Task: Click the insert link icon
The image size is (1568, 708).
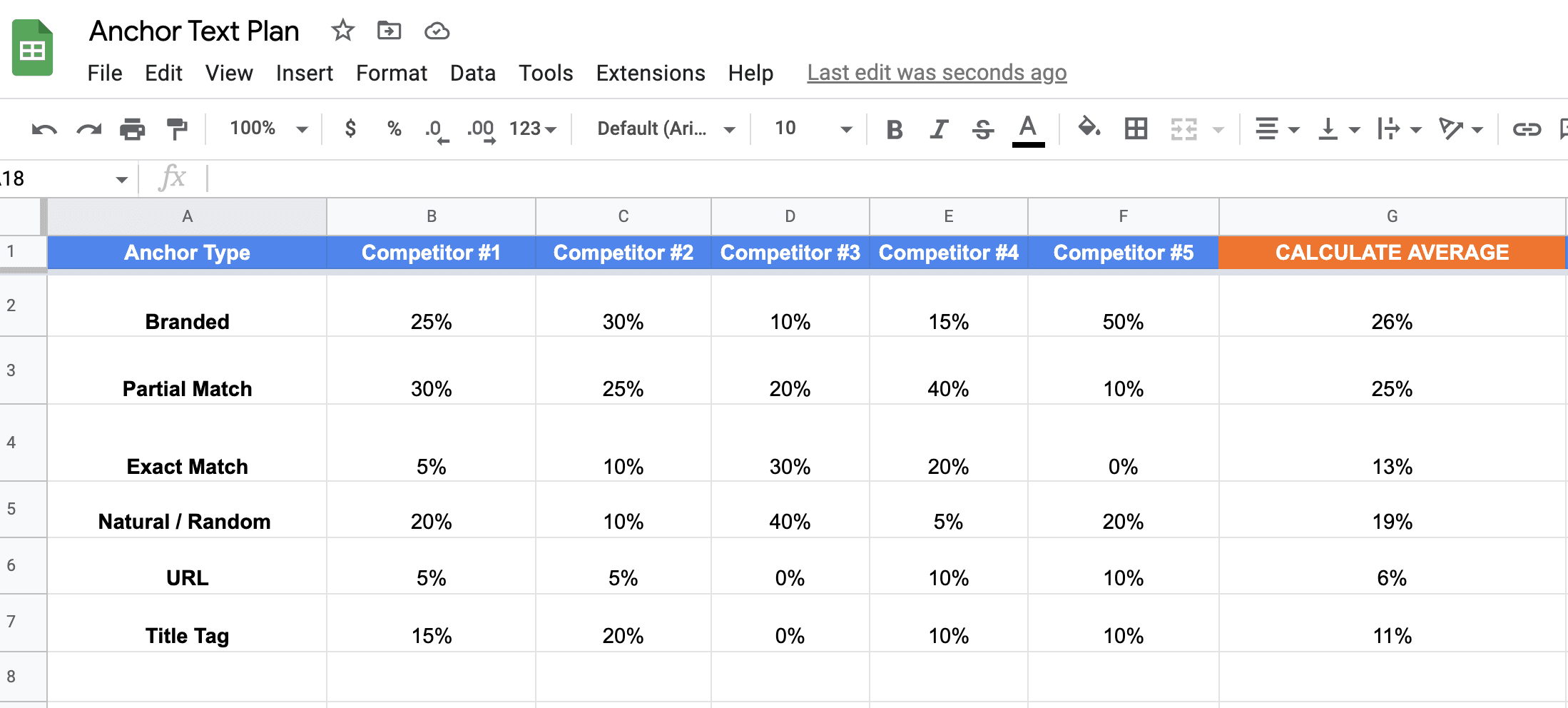Action: pos(1527,129)
